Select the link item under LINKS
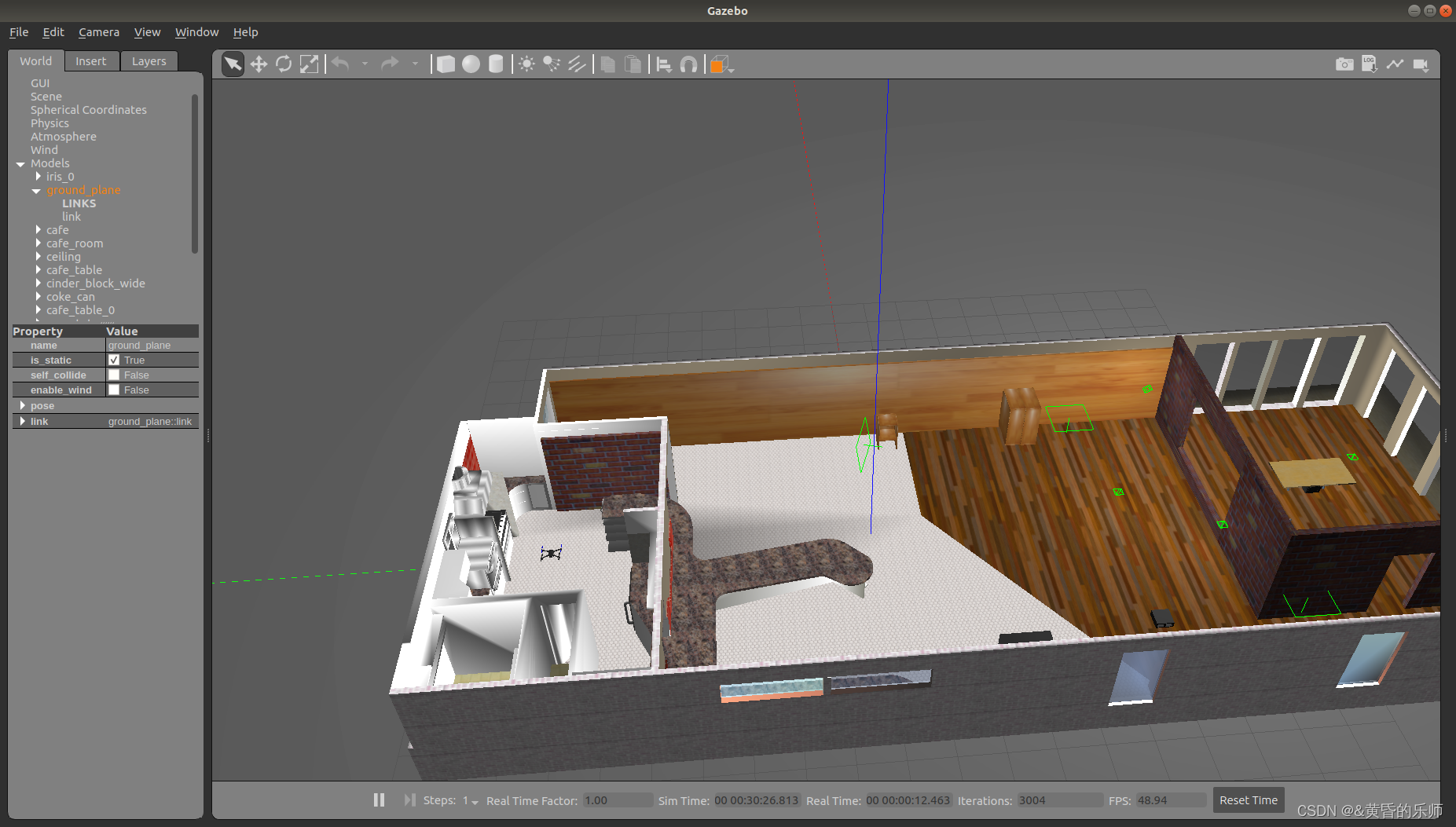1456x827 pixels. [x=72, y=217]
